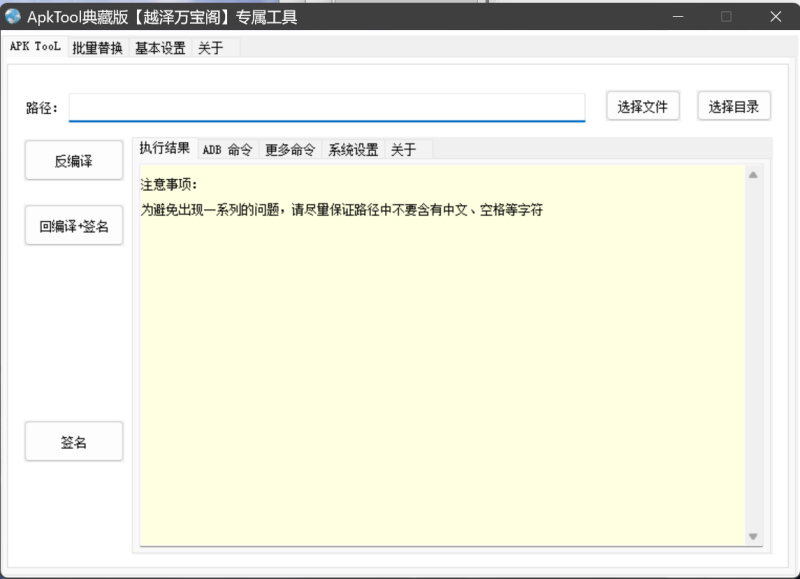Click the 选择目录 button
The height and width of the screenshot is (579, 800).
pos(734,106)
